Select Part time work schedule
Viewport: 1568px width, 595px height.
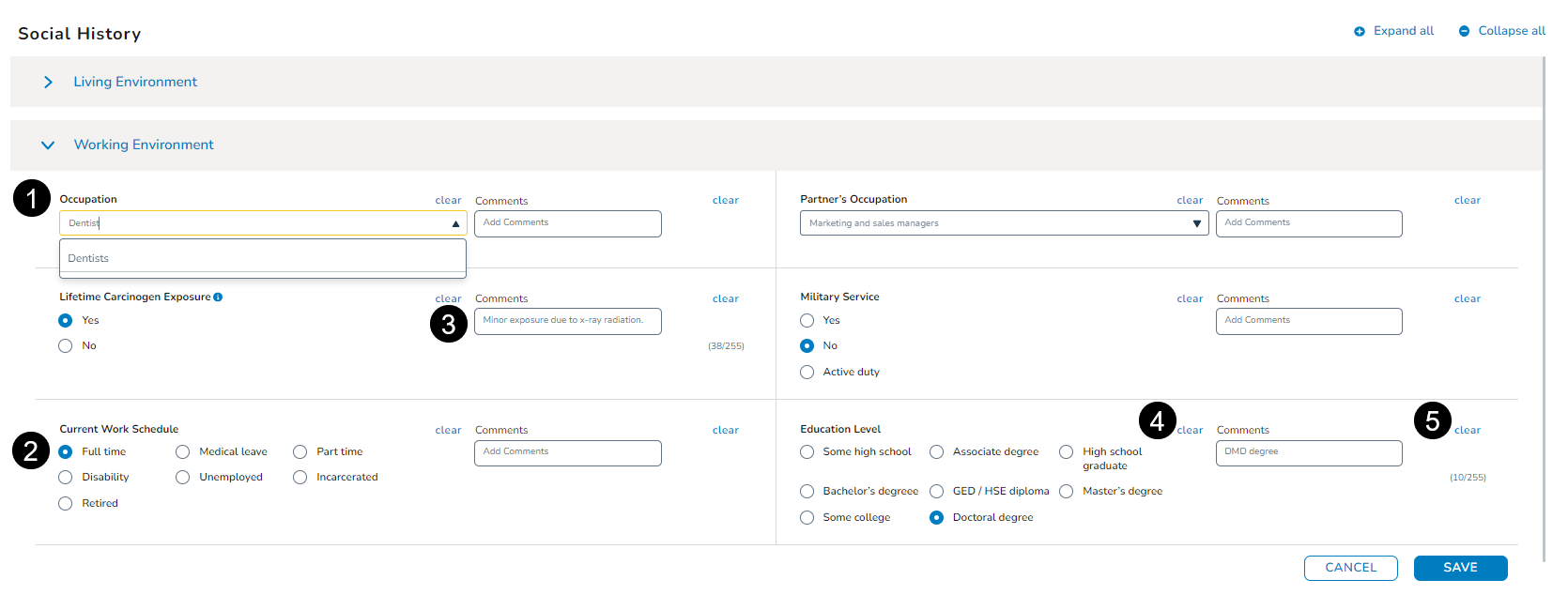pos(300,452)
